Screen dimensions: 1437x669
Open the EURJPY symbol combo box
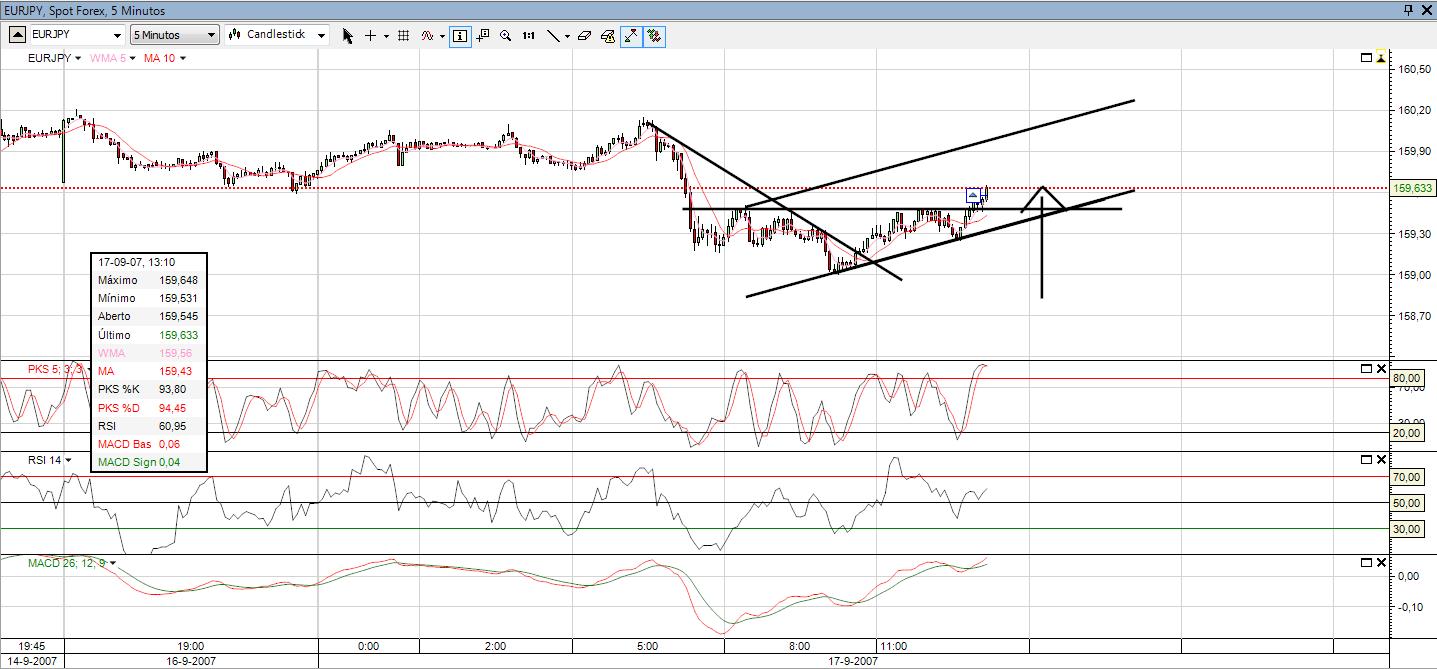(x=76, y=35)
